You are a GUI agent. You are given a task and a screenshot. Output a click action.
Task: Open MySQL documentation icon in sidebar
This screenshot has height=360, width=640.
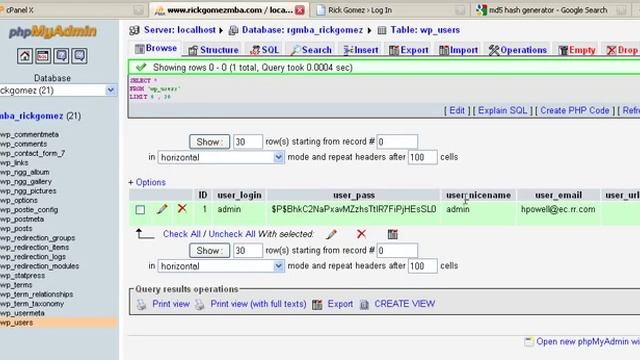click(x=79, y=56)
